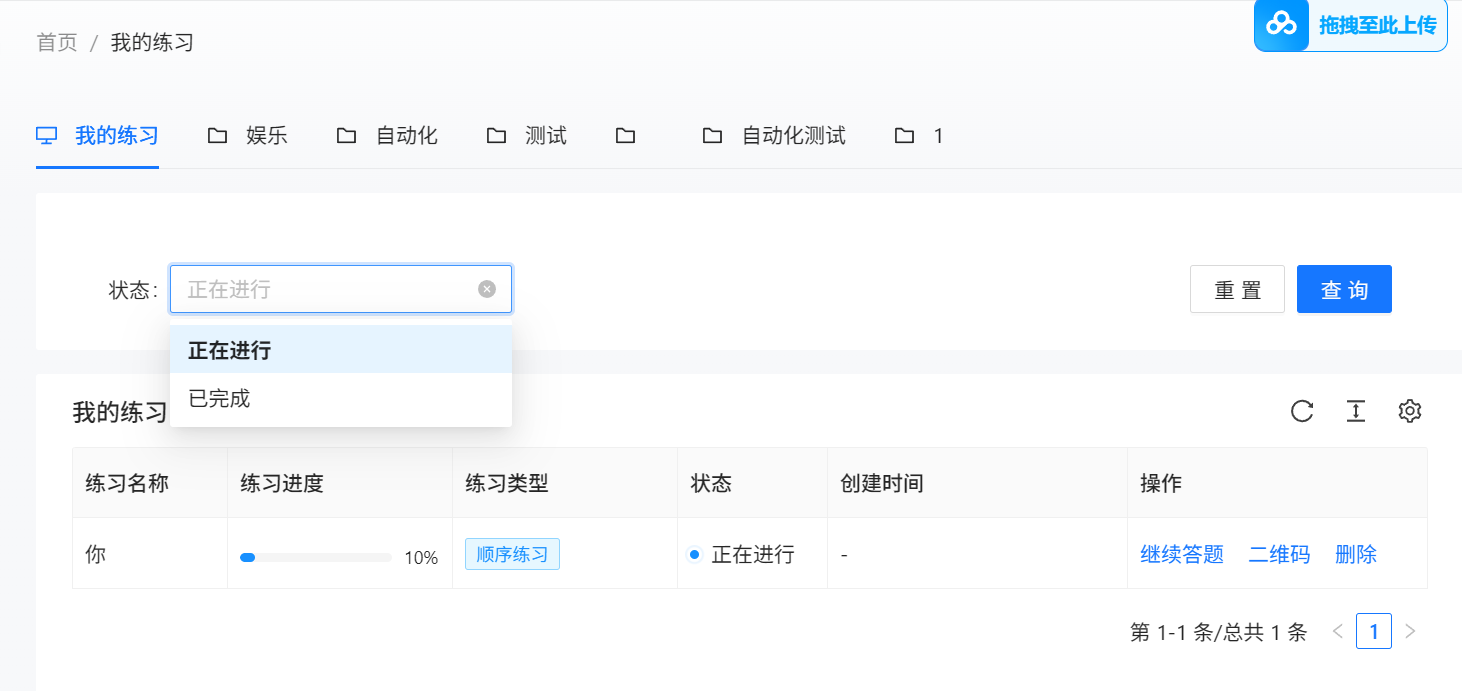
Task: Click the refresh table icon
Action: 1301,411
